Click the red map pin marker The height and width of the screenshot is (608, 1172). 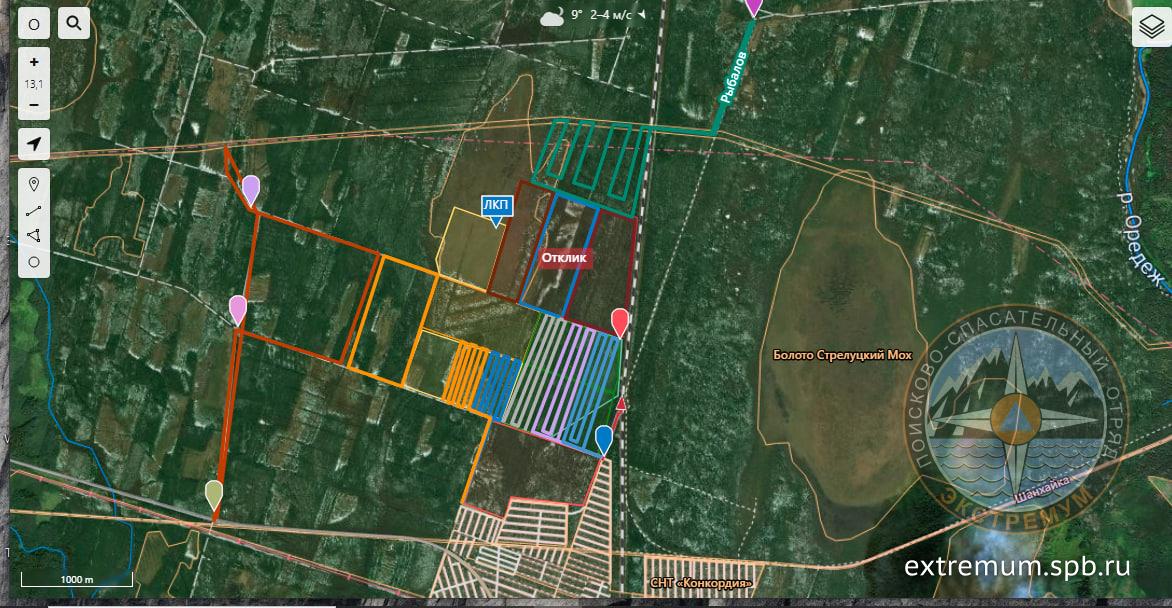(x=620, y=323)
